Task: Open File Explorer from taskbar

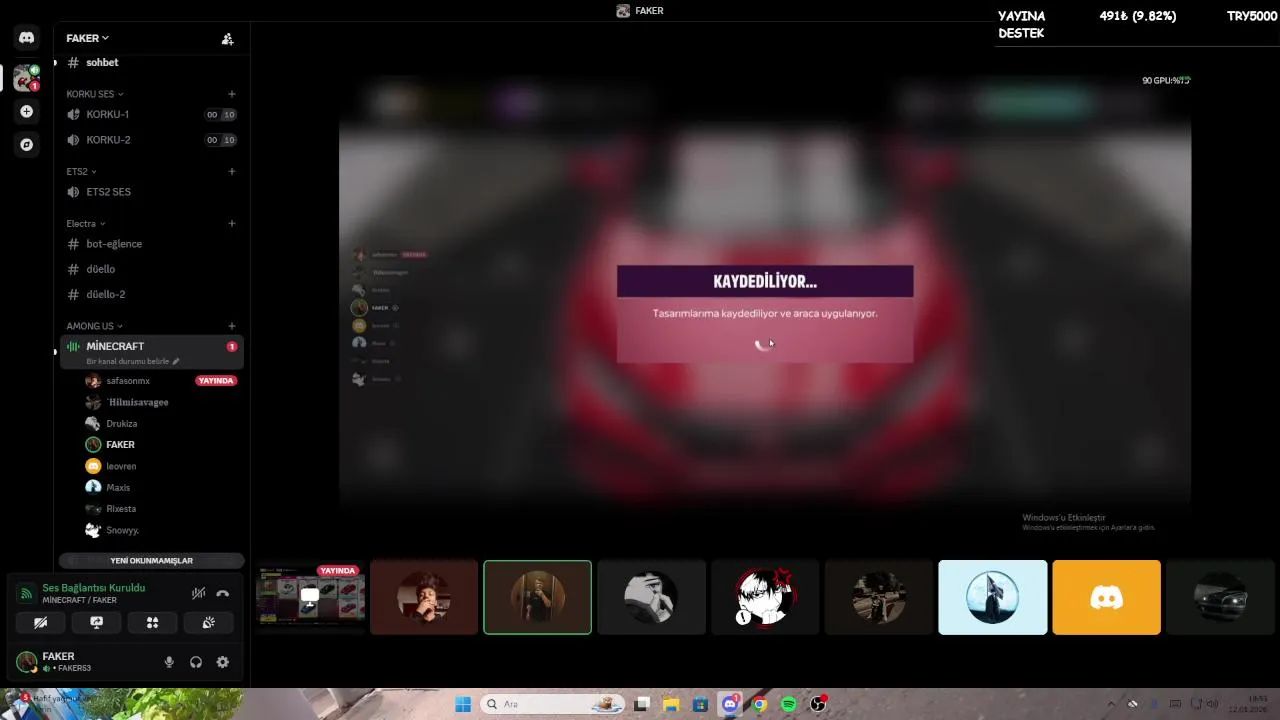Action: 671,704
